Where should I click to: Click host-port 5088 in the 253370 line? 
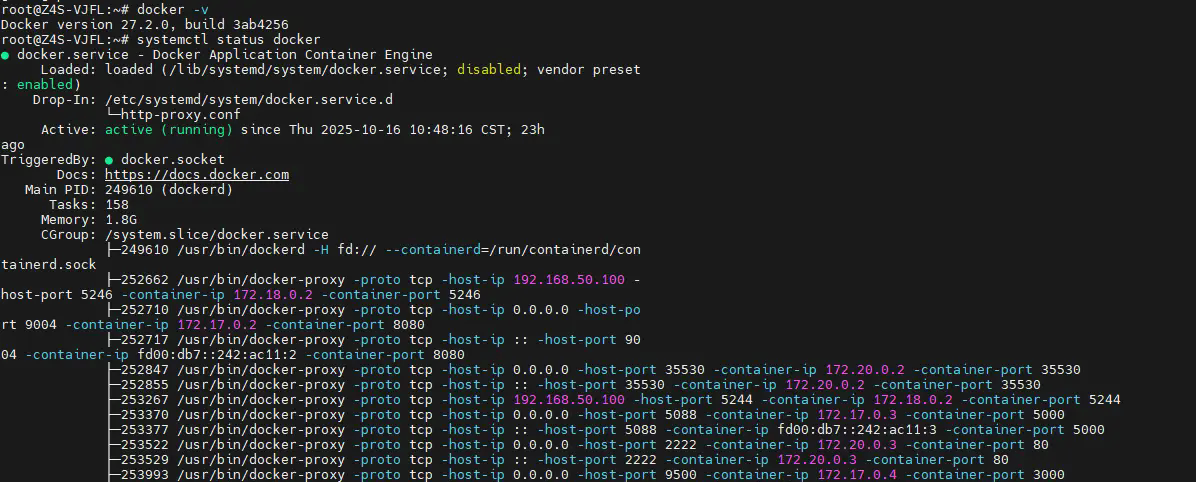click(x=680, y=415)
